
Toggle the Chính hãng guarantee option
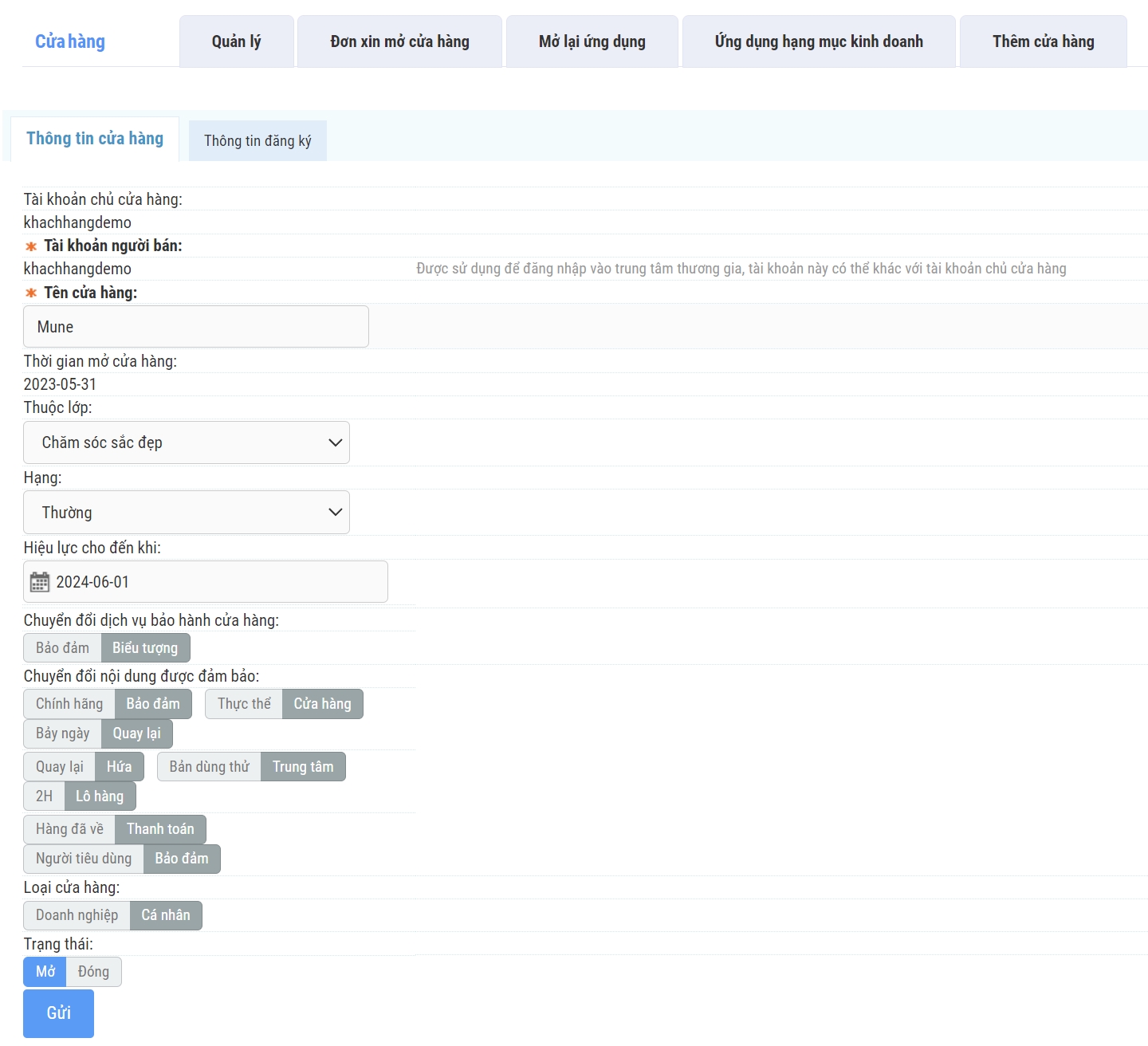(69, 704)
